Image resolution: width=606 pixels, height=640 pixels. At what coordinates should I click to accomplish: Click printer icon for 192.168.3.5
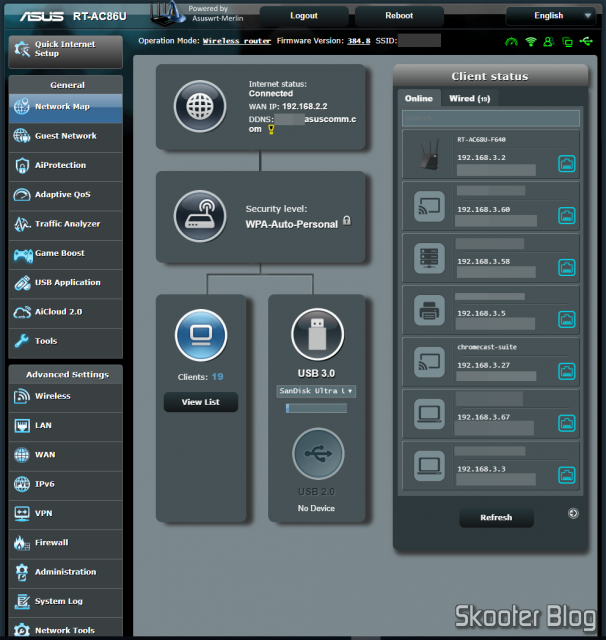point(429,310)
